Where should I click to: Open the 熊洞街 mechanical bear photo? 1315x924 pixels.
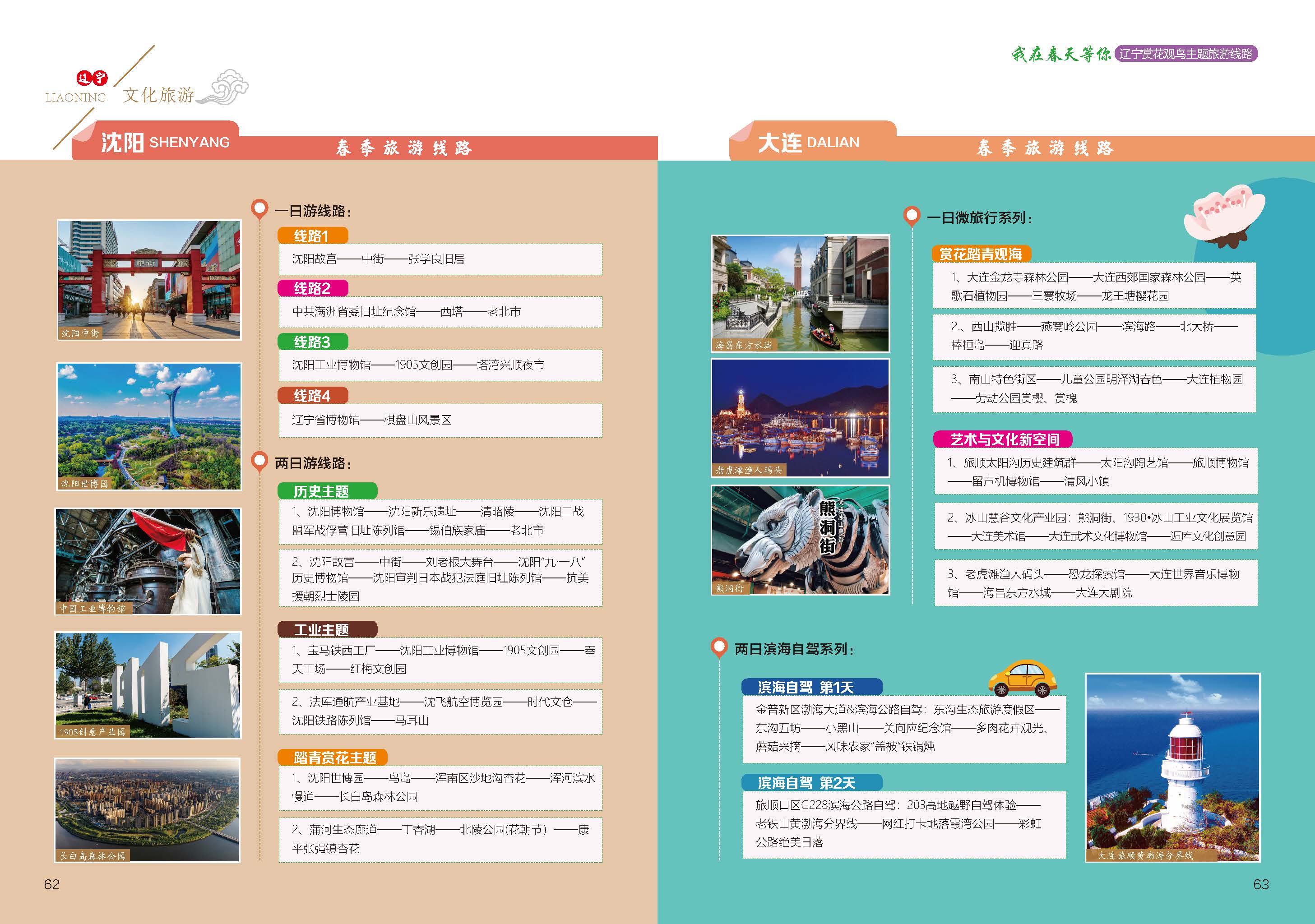click(x=800, y=540)
